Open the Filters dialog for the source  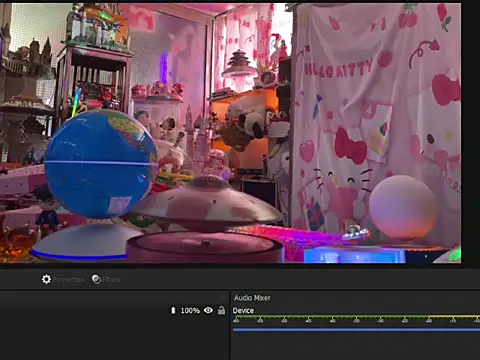[106, 279]
